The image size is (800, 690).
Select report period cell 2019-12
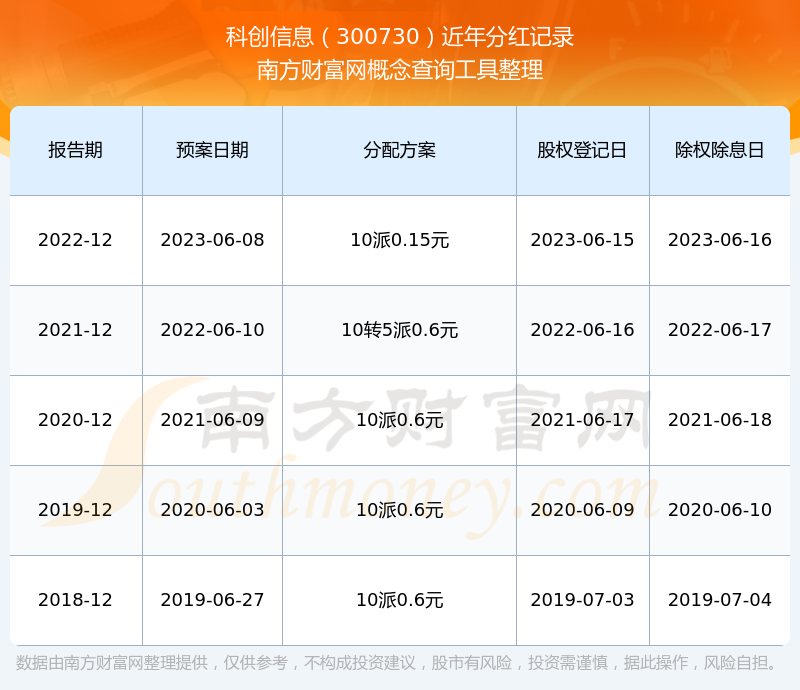tap(76, 509)
